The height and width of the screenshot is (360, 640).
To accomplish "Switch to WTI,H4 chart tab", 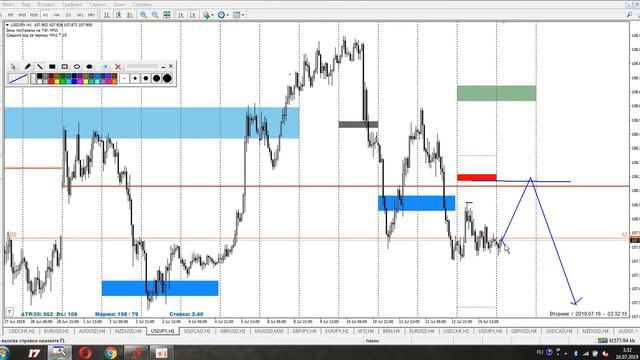I will tap(366, 331).
